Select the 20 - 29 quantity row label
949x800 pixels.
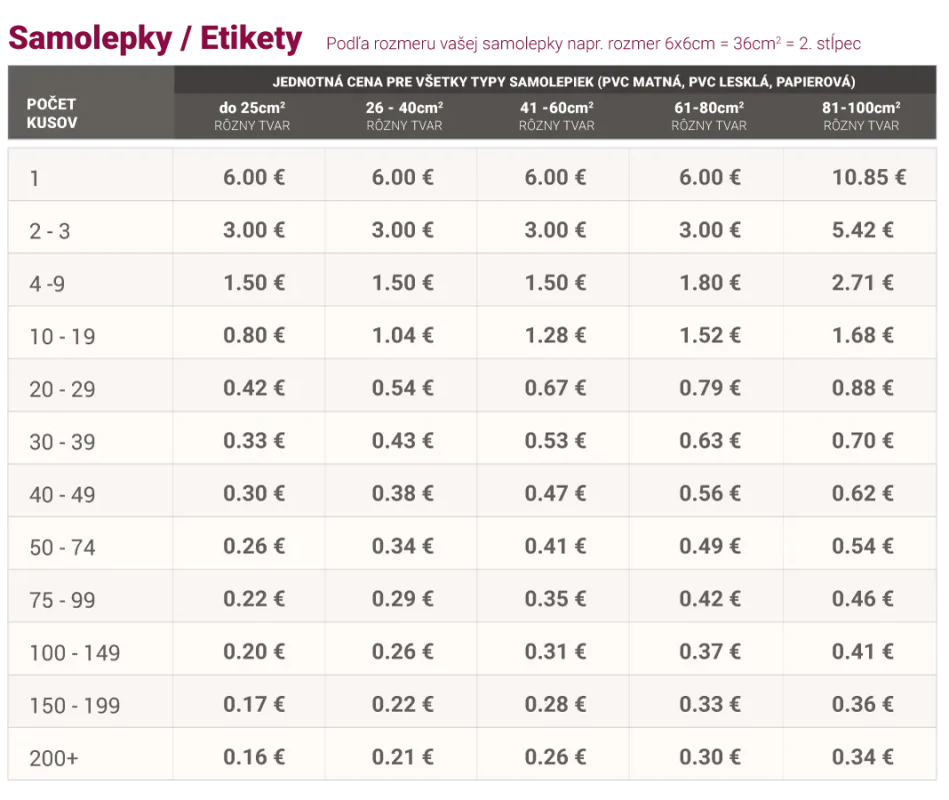pos(62,390)
